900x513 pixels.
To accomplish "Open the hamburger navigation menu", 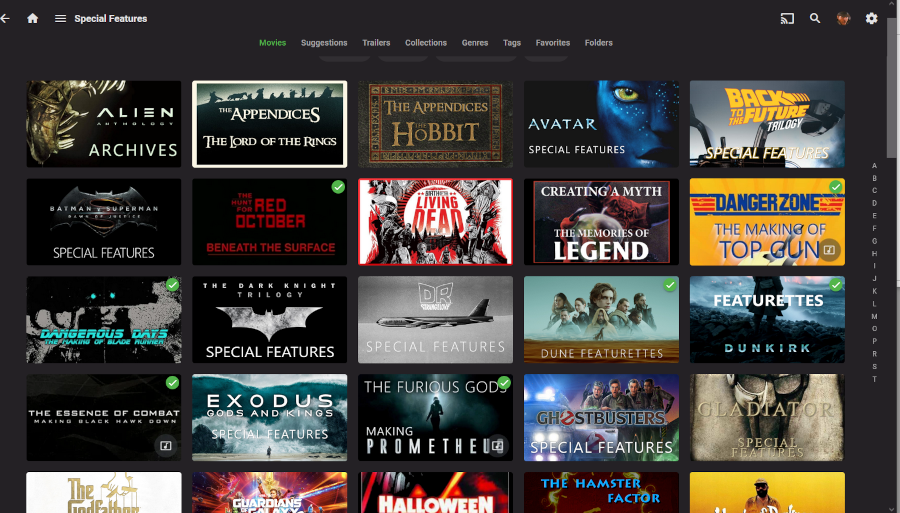I will coord(60,19).
